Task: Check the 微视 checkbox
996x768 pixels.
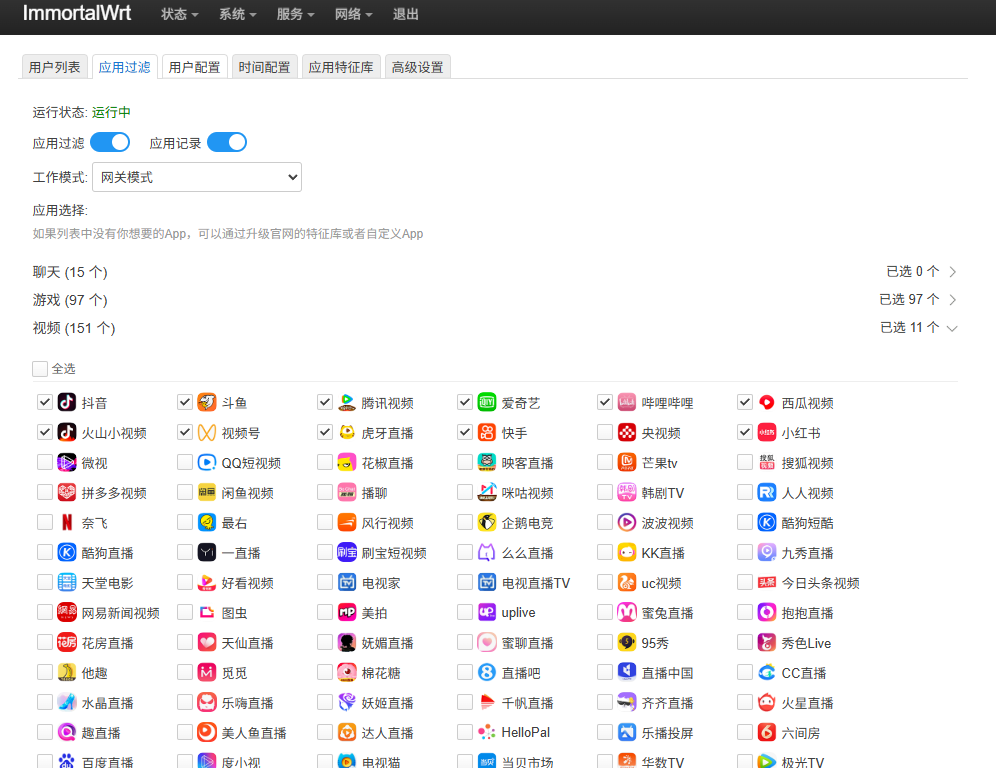Action: pyautogui.click(x=44, y=462)
